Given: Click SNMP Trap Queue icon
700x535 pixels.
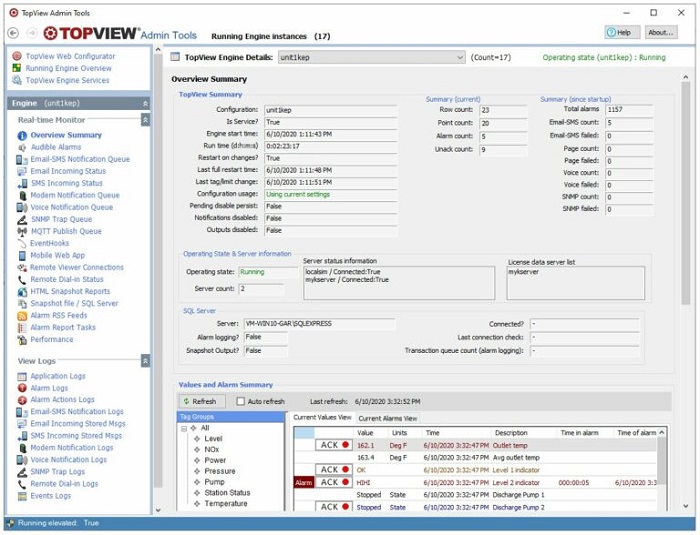Looking at the screenshot, I should point(22,220).
